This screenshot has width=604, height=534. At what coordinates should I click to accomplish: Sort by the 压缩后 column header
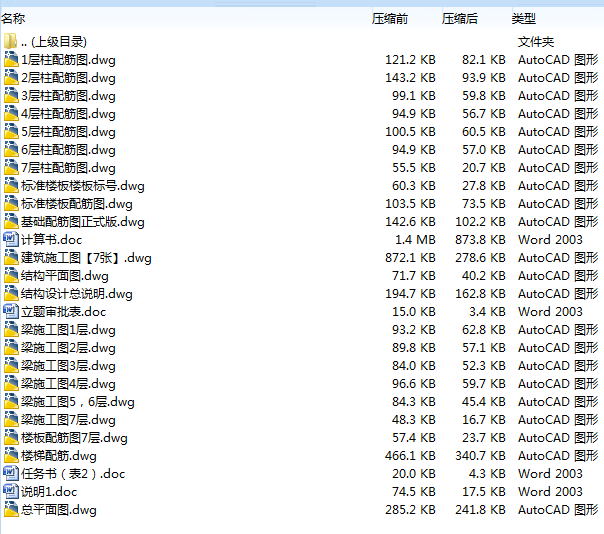pyautogui.click(x=460, y=18)
